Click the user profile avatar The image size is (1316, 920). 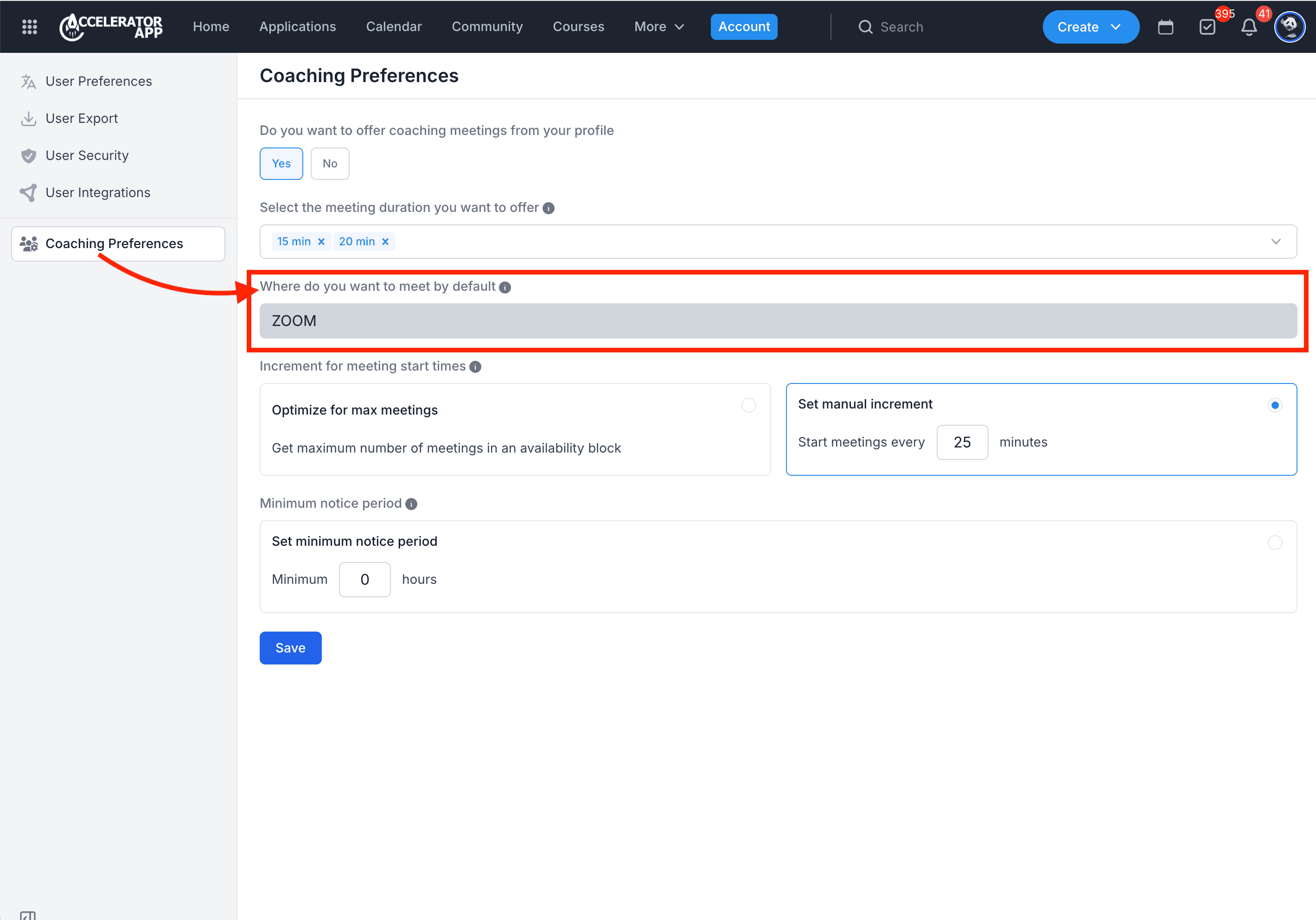point(1290,27)
